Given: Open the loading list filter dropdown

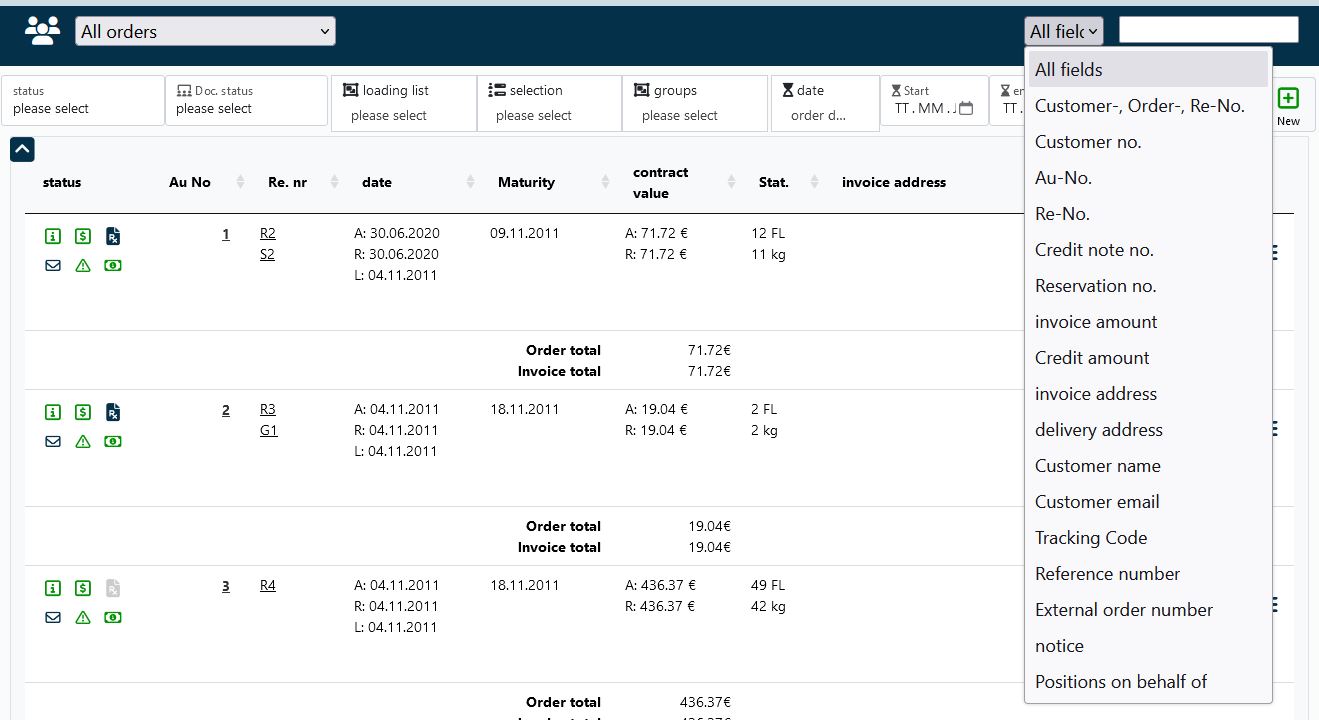Looking at the screenshot, I should [403, 103].
